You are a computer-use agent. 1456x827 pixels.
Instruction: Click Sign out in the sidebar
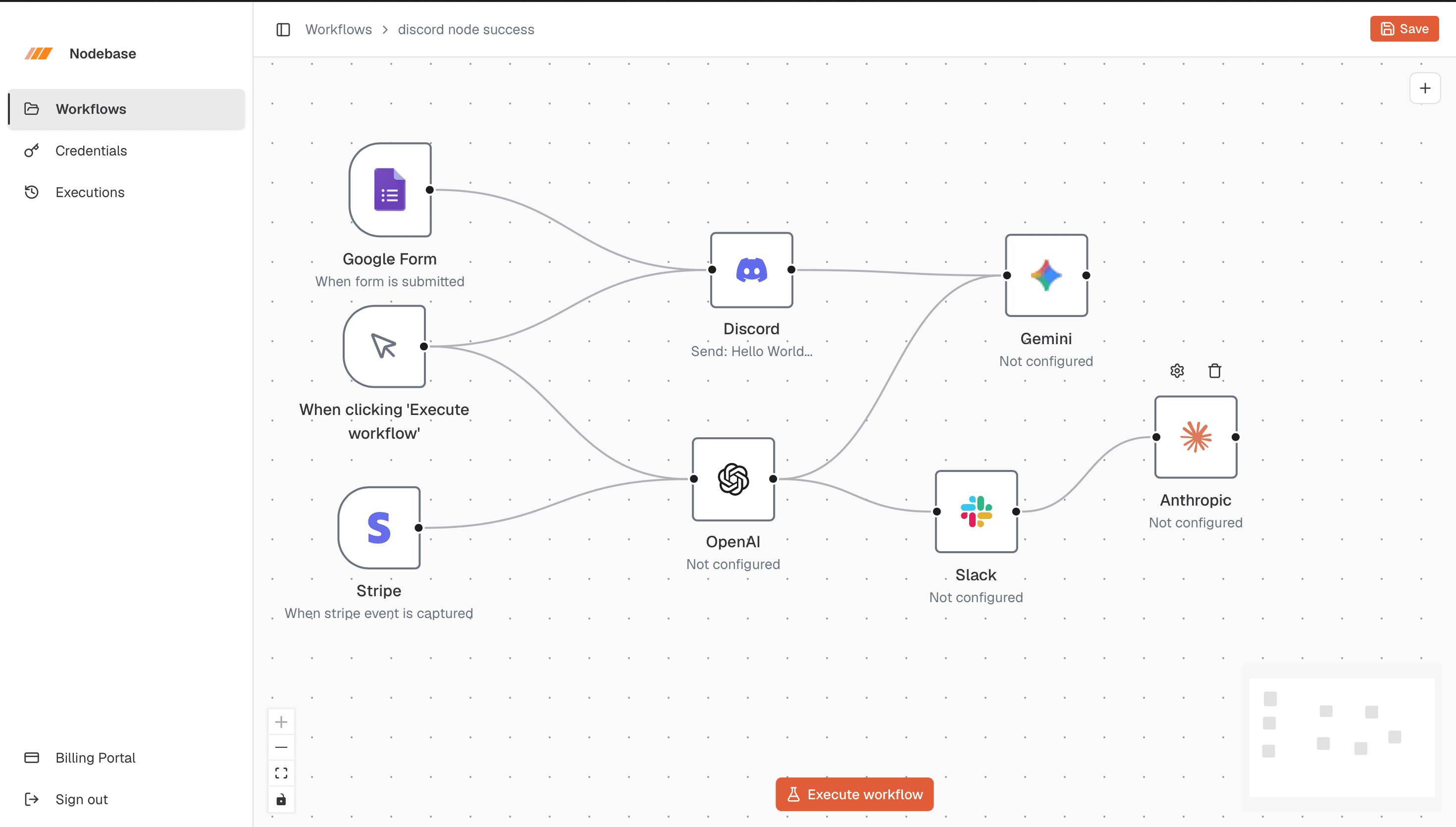(127, 799)
